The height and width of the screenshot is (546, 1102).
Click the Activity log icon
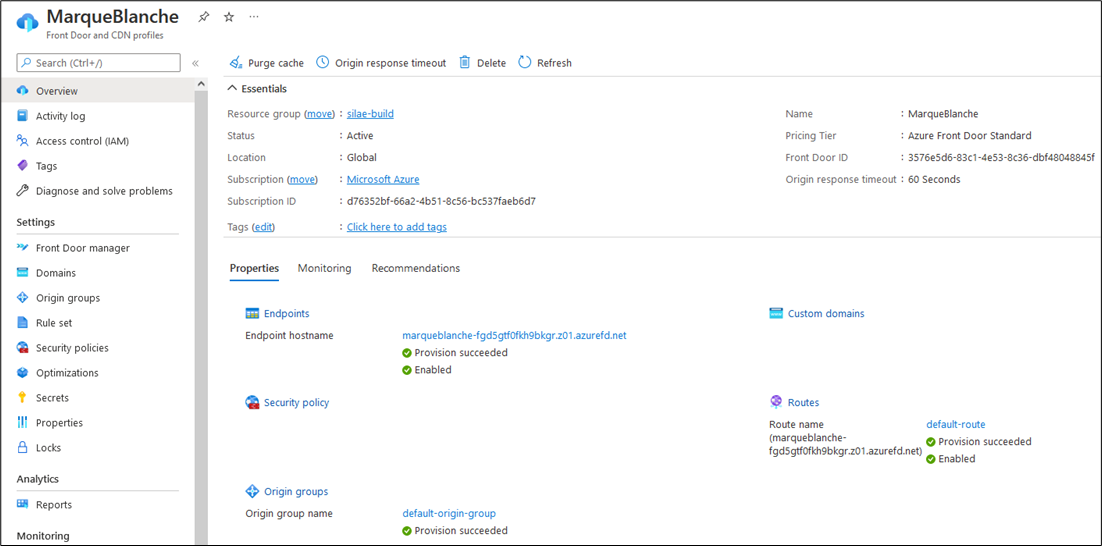tap(22, 116)
